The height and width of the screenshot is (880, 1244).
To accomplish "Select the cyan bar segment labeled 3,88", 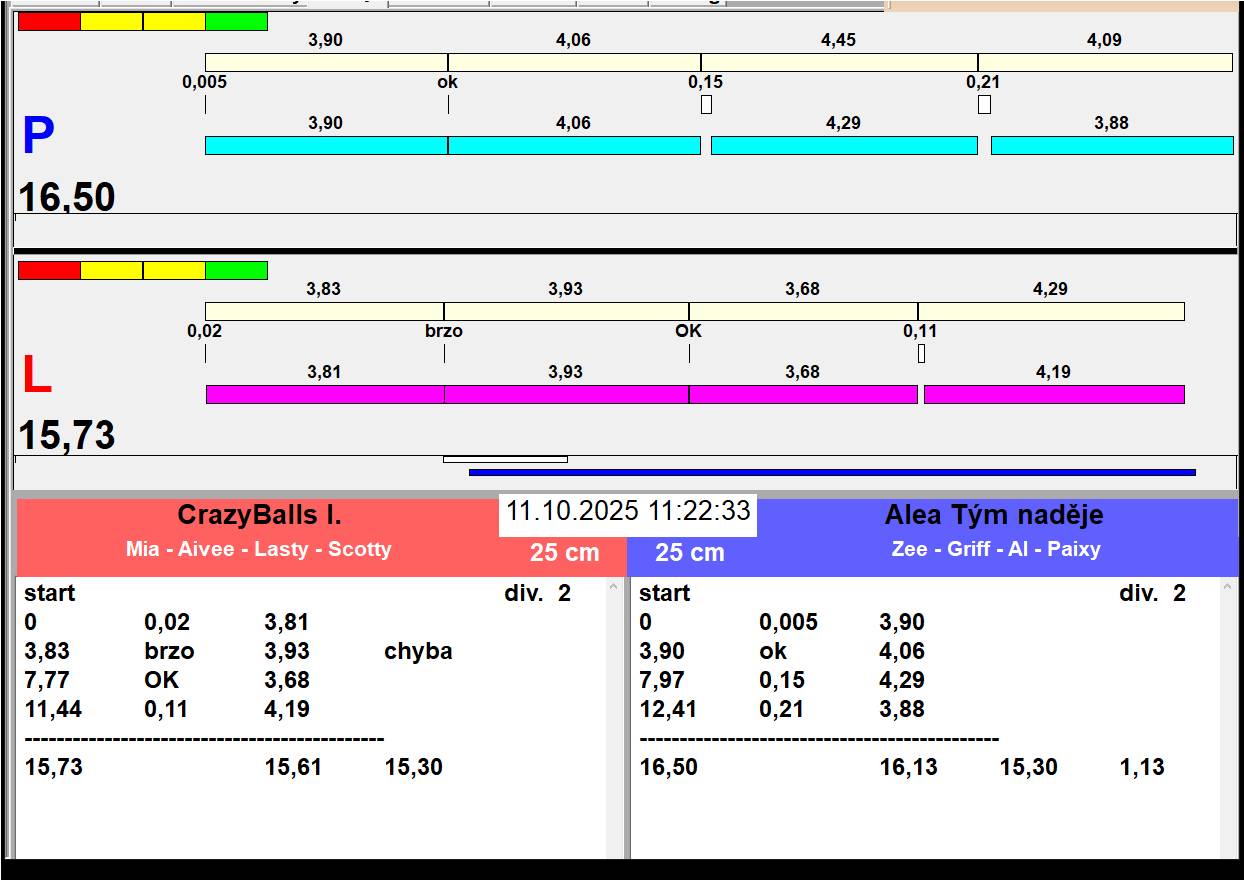I will pos(1112,145).
